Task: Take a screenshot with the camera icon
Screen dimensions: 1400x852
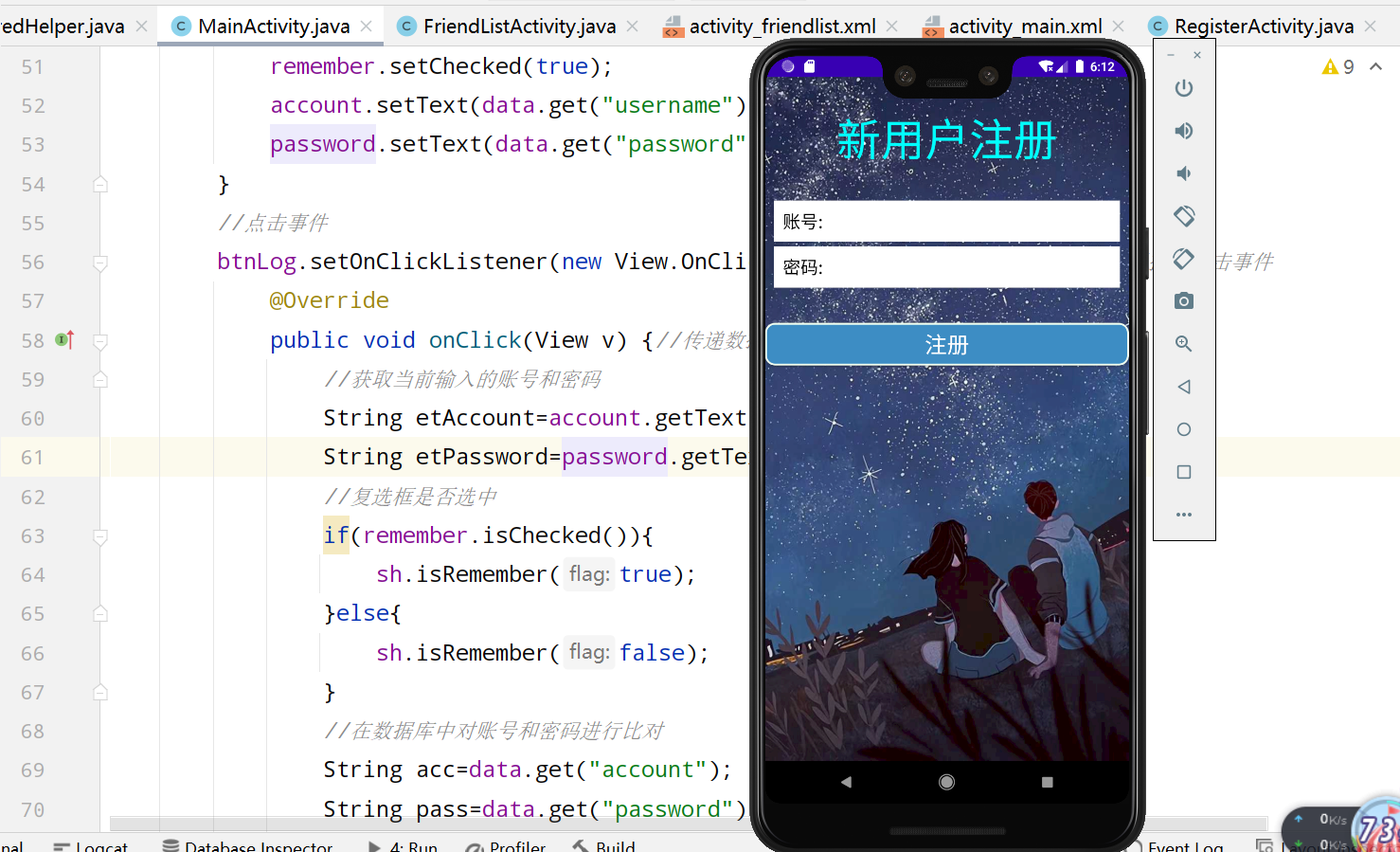Action: [1183, 300]
